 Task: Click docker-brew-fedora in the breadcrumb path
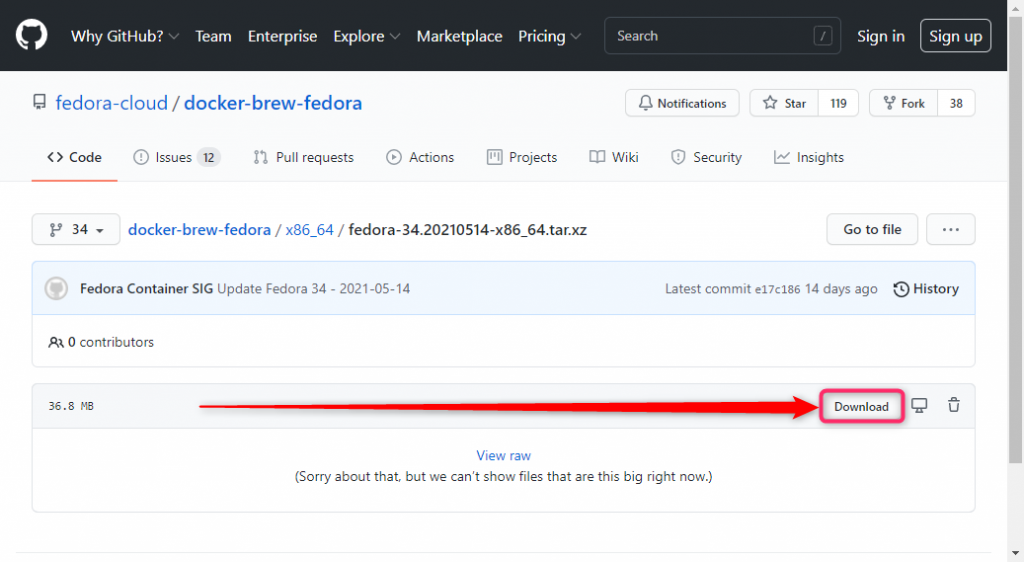coord(199,230)
